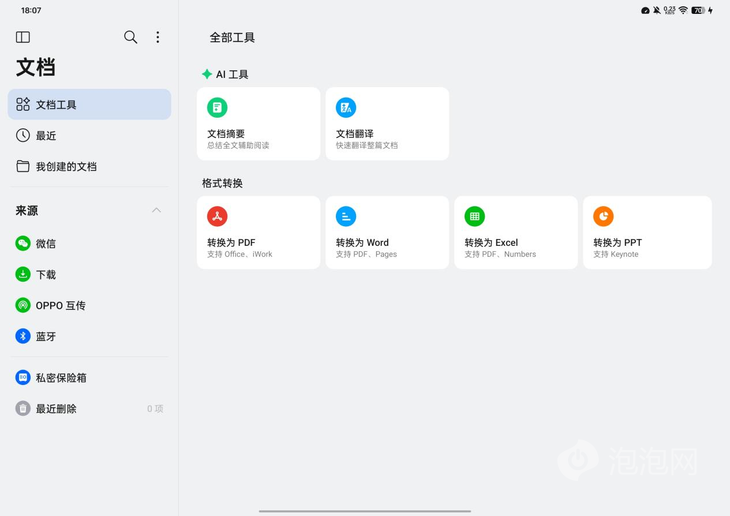
Task: Collapse the 来源 section chevron
Action: point(156,211)
